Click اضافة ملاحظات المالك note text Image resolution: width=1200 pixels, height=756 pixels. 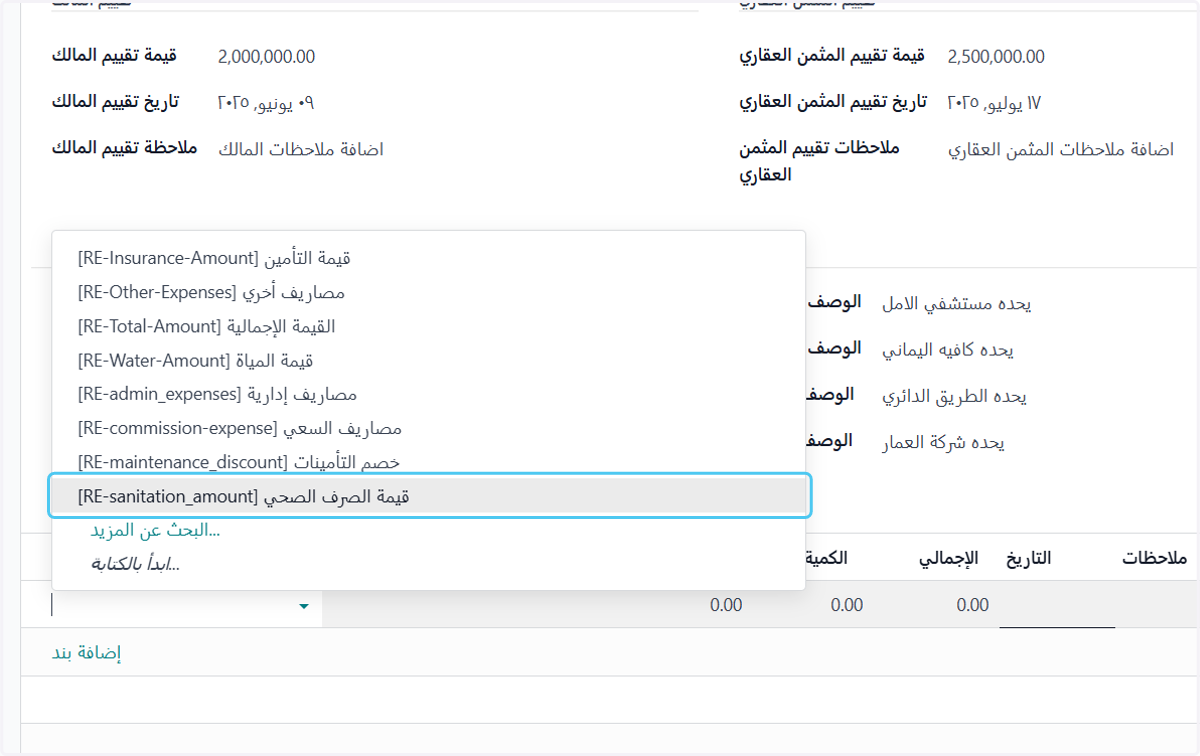(x=301, y=150)
